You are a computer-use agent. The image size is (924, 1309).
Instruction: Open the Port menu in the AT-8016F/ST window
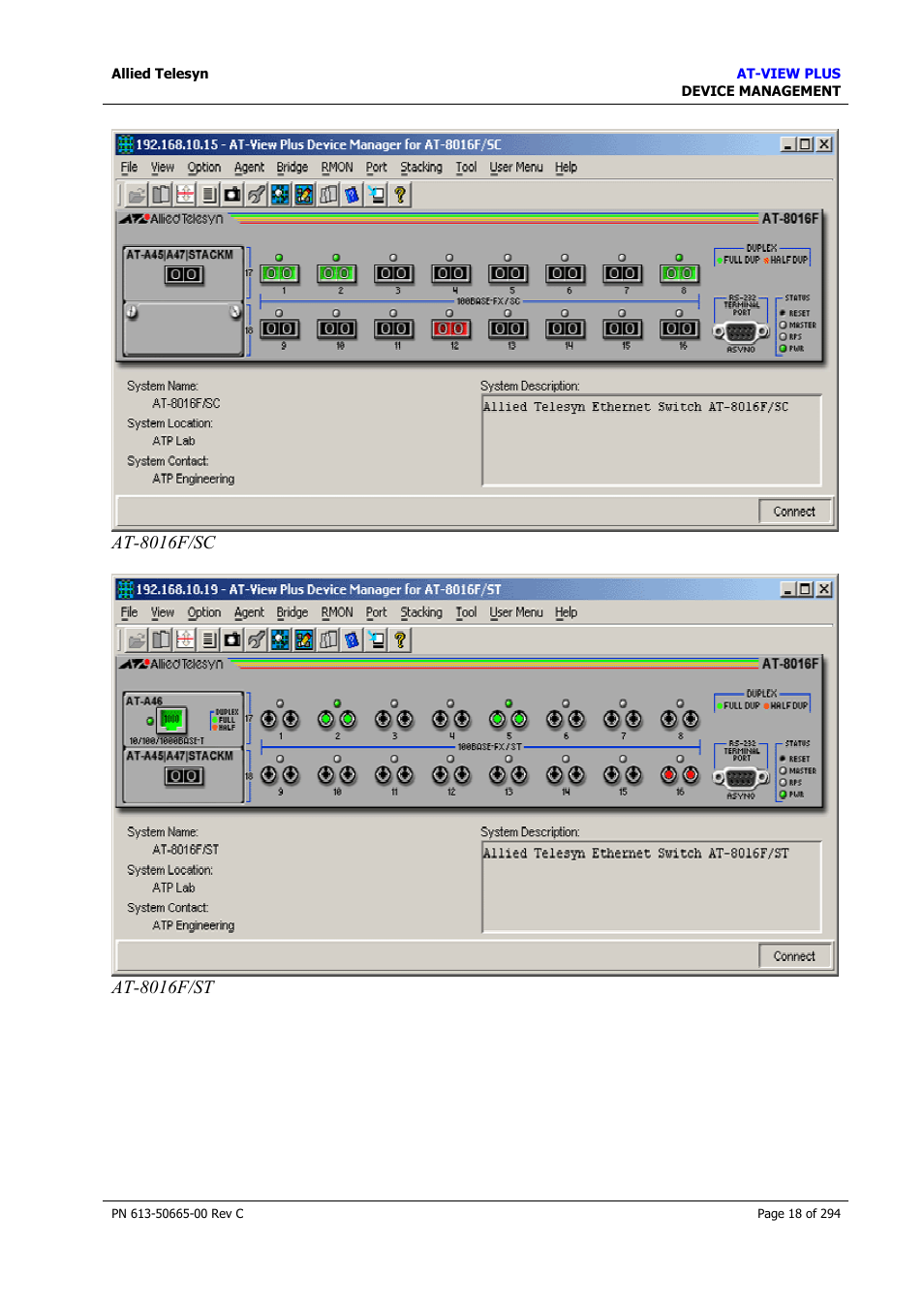pos(376,612)
